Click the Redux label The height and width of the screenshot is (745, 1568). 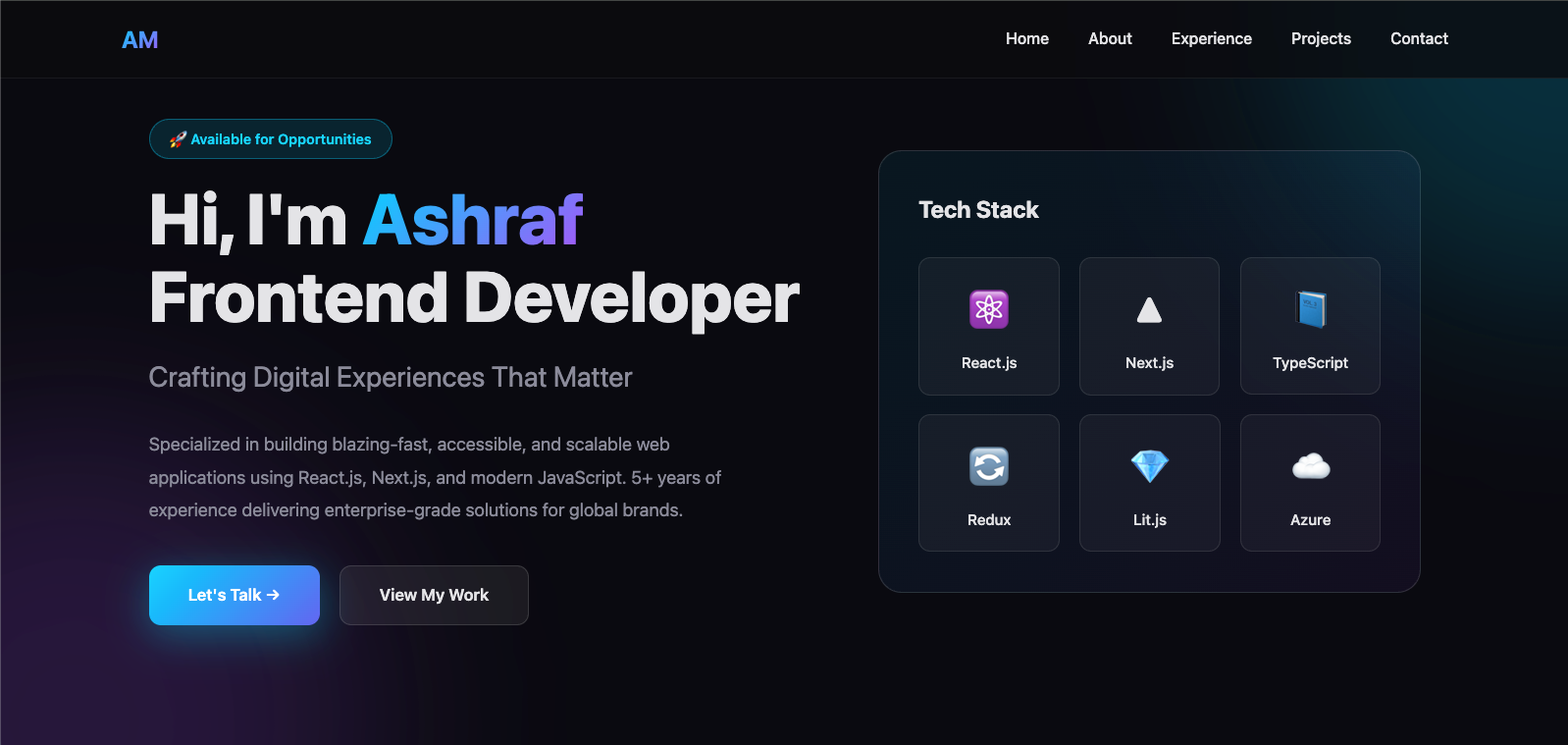pos(989,520)
